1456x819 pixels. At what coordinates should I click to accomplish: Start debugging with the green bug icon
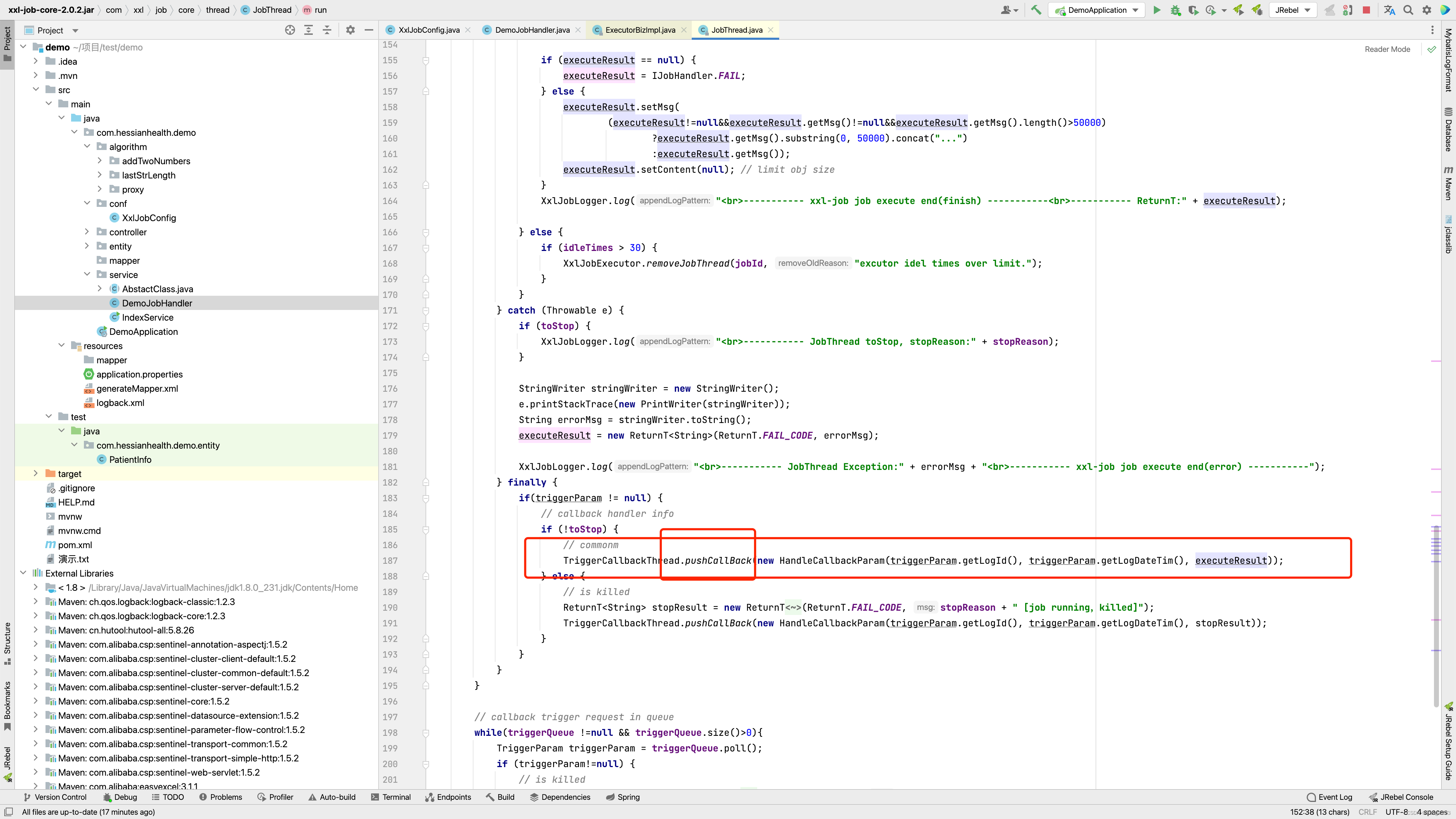click(1176, 10)
